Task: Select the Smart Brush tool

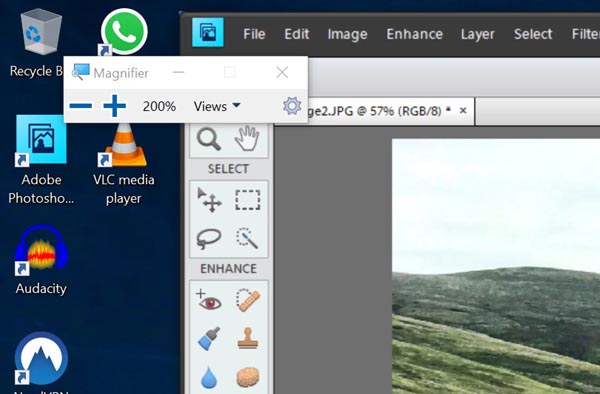Action: (209, 338)
